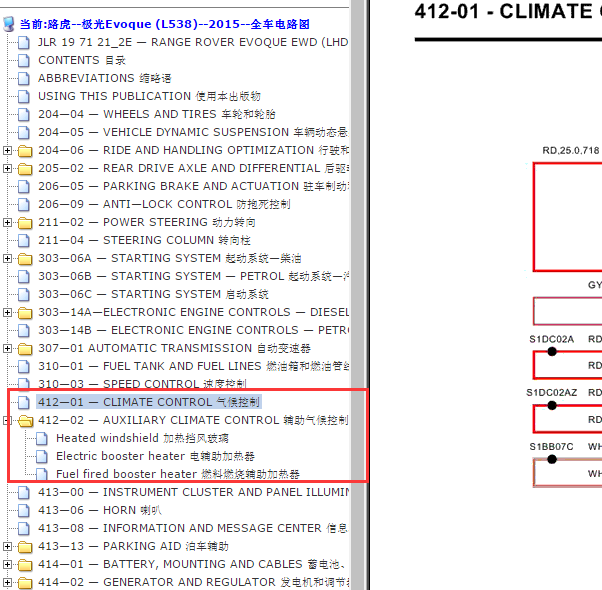Image resolution: width=602 pixels, height=590 pixels.
Task: Click the page icon for 412-01 CLIMATE CONTROL
Action: [x=24, y=402]
